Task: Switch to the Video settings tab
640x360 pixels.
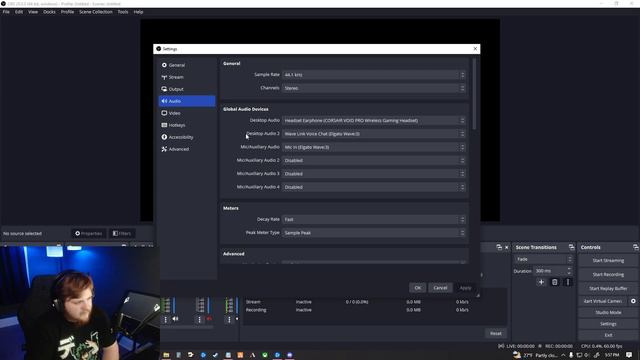Action: [x=187, y=113]
